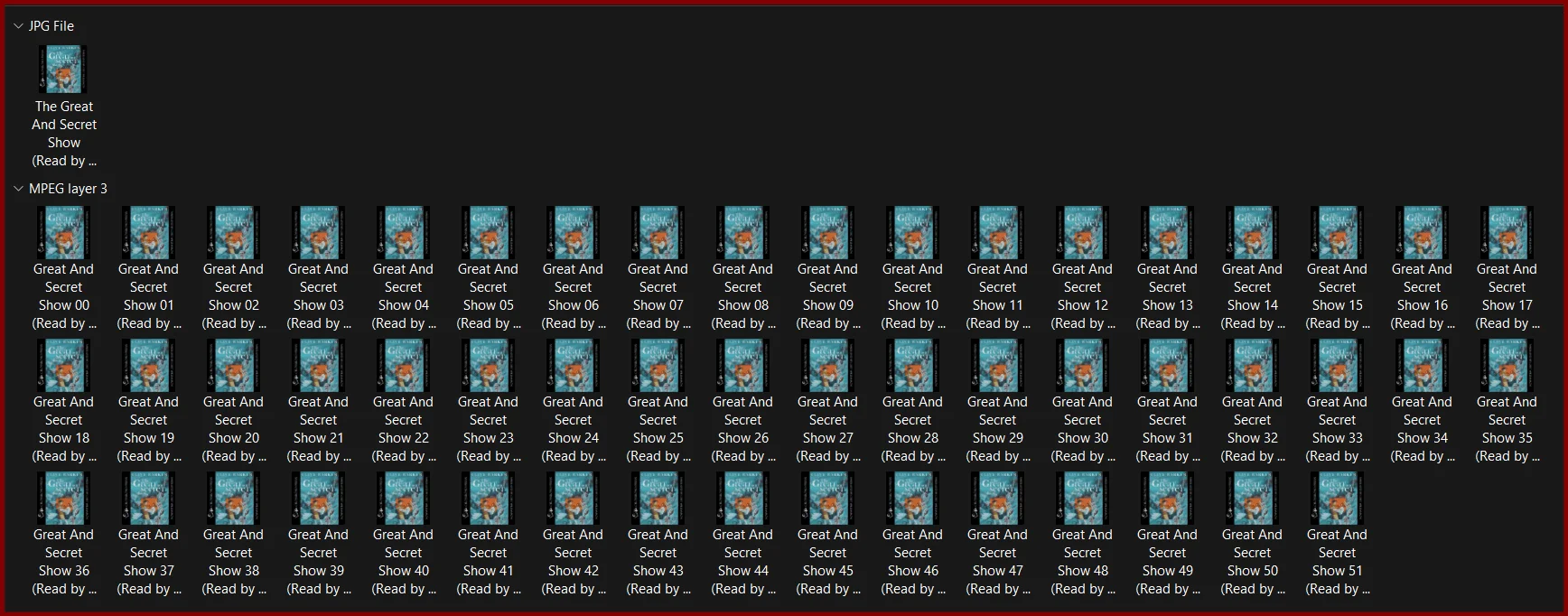The image size is (1568, 616).
Task: Collapse the MPEG layer 3 group
Action: click(18, 189)
